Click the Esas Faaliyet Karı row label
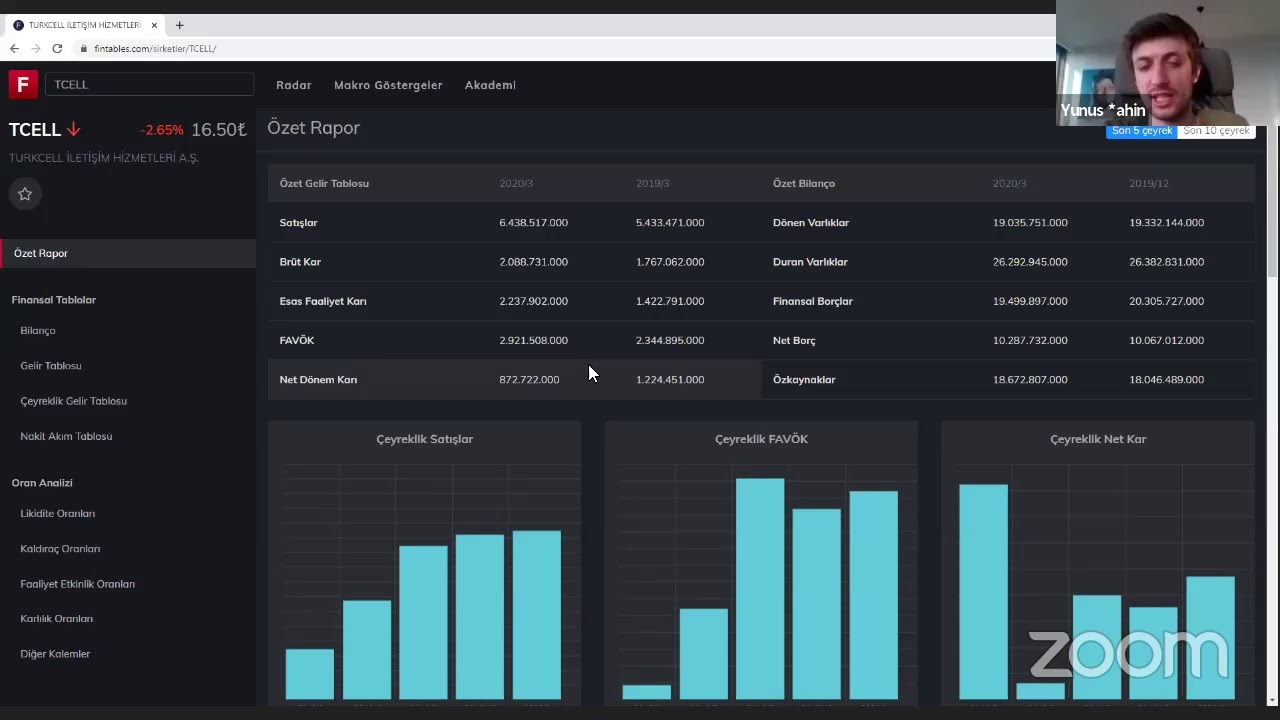The image size is (1280, 720). tap(323, 301)
